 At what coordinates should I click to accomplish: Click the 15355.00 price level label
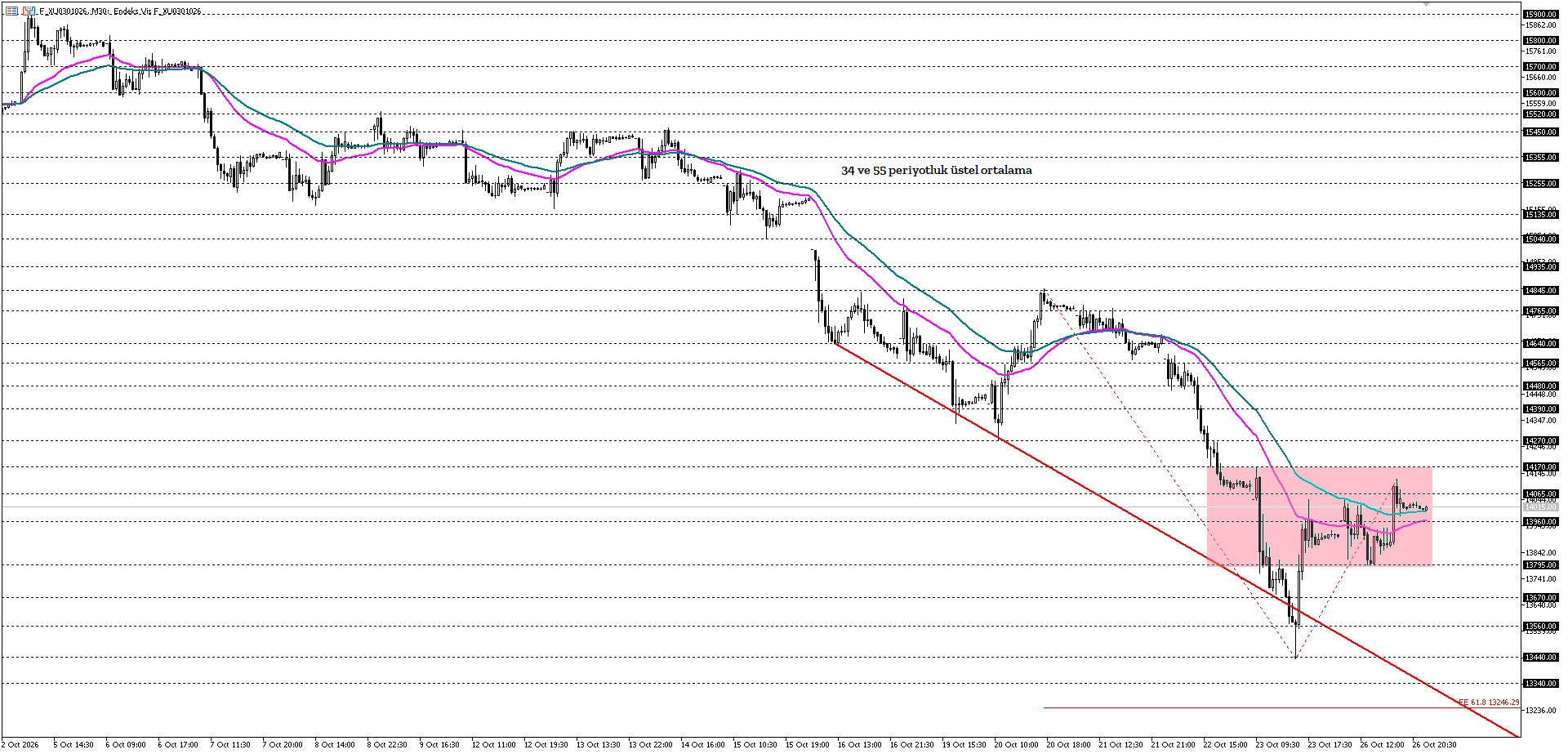tap(1541, 158)
